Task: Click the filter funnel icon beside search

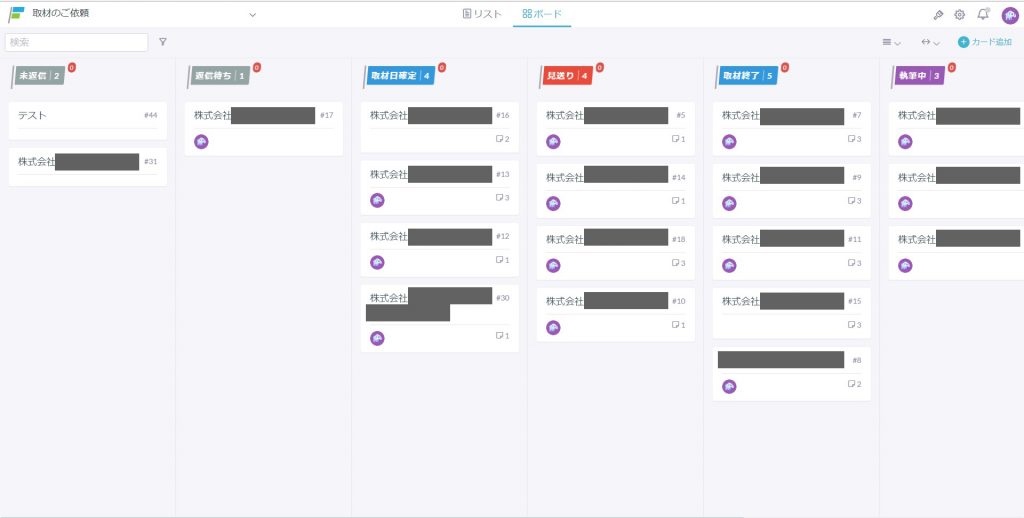Action: (x=163, y=42)
